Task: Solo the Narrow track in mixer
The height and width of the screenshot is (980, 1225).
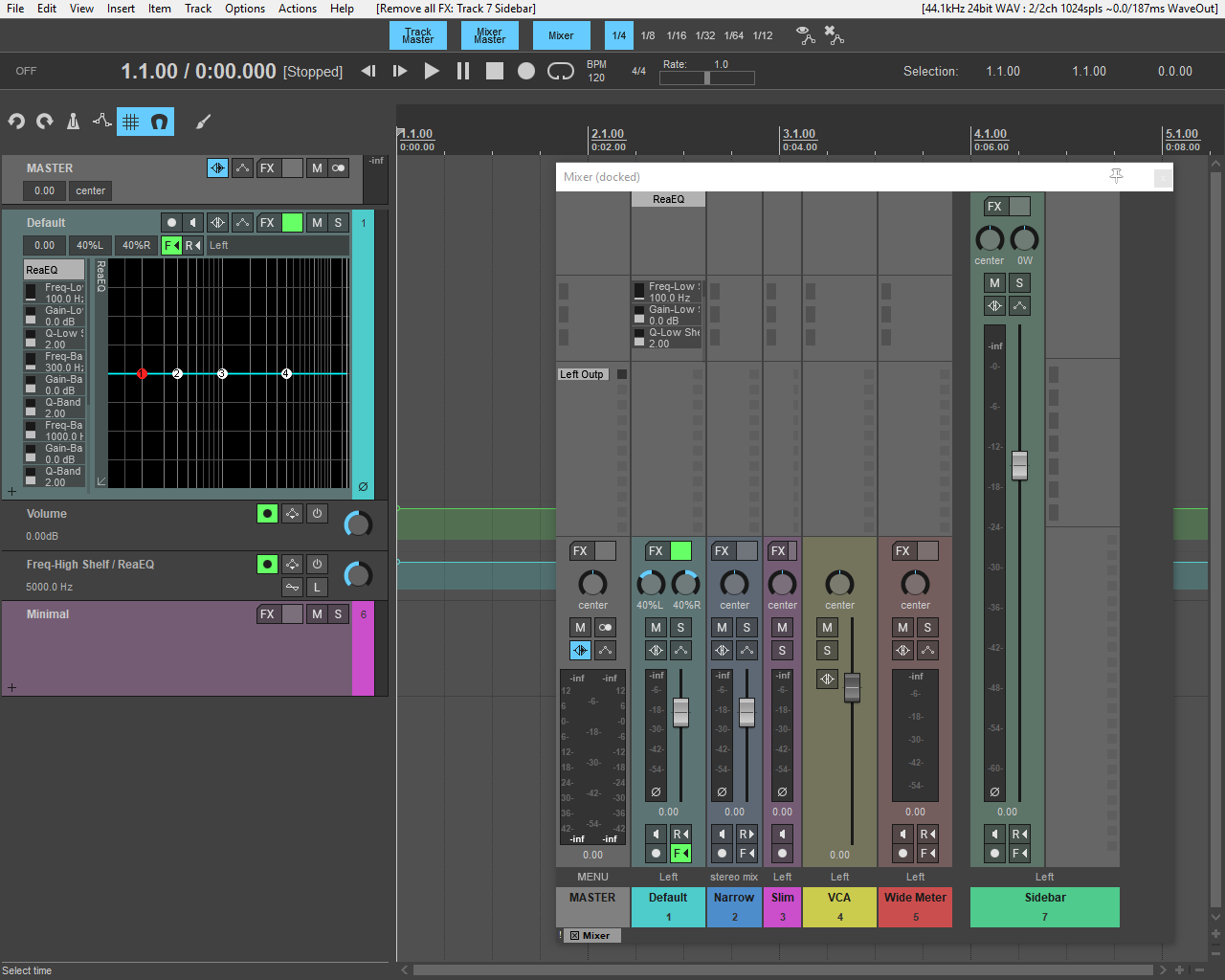Action: (746, 628)
